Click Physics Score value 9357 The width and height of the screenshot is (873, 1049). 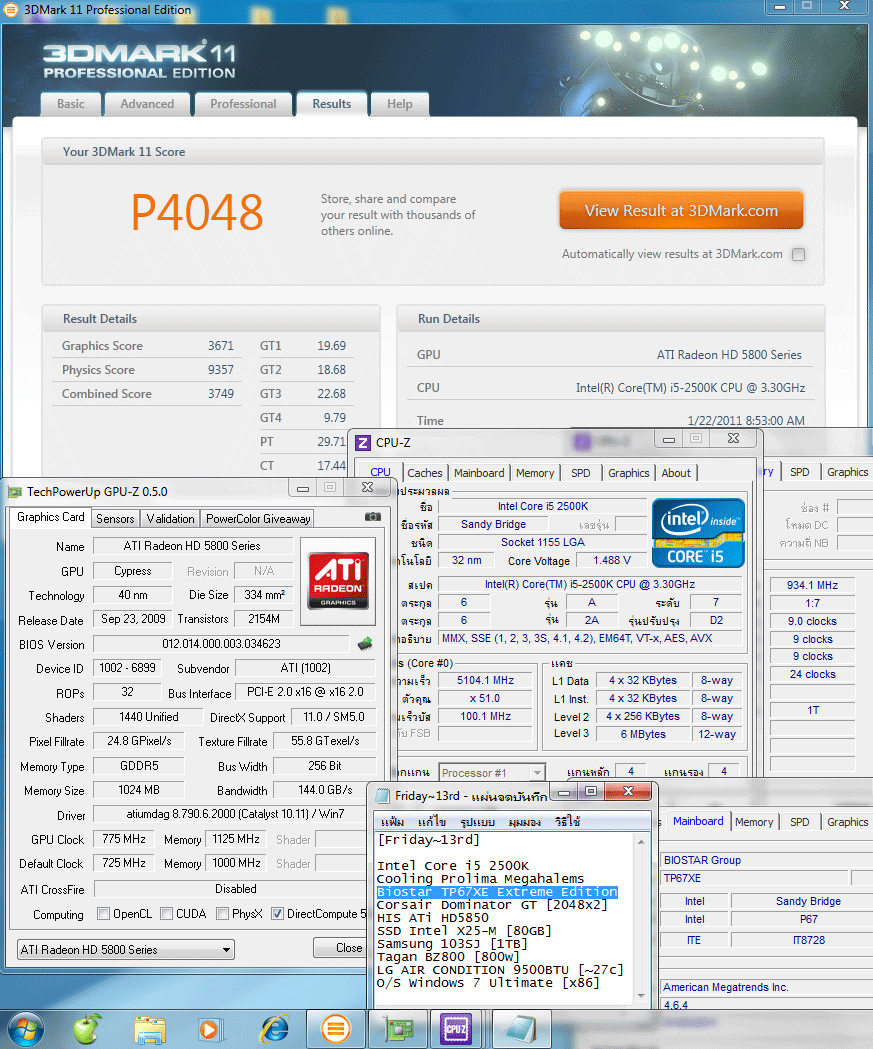point(221,370)
